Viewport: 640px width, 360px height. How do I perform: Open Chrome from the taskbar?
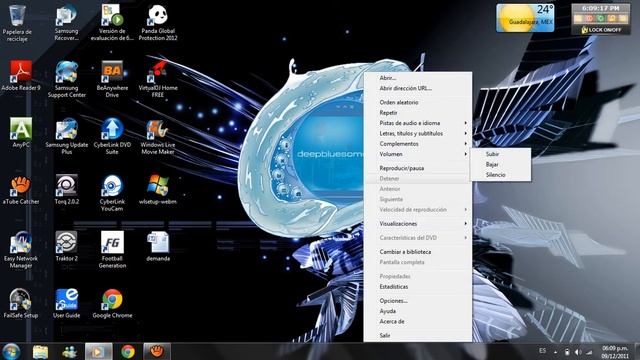pos(128,351)
